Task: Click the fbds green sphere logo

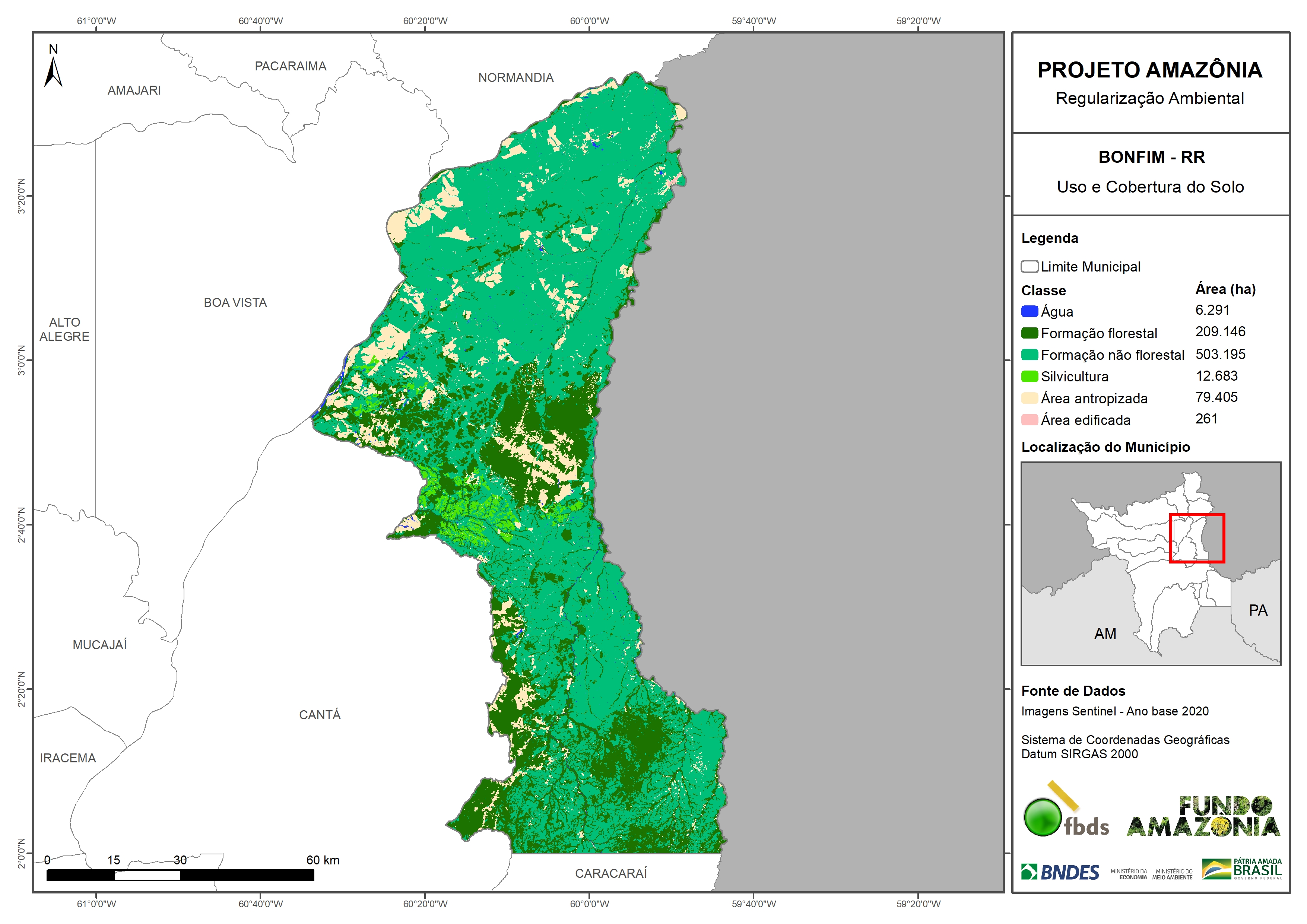Action: [x=1043, y=817]
